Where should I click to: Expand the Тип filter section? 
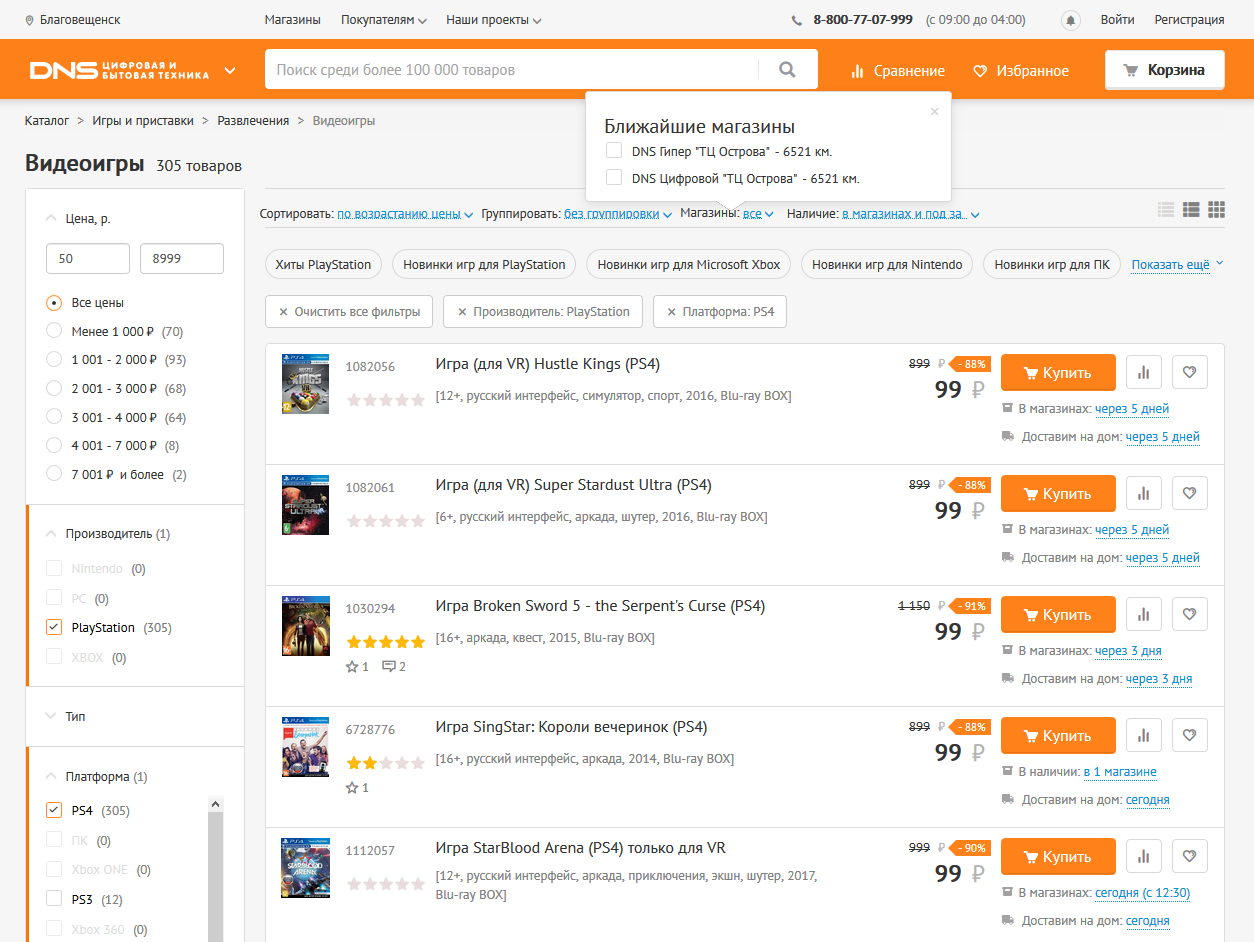click(75, 716)
